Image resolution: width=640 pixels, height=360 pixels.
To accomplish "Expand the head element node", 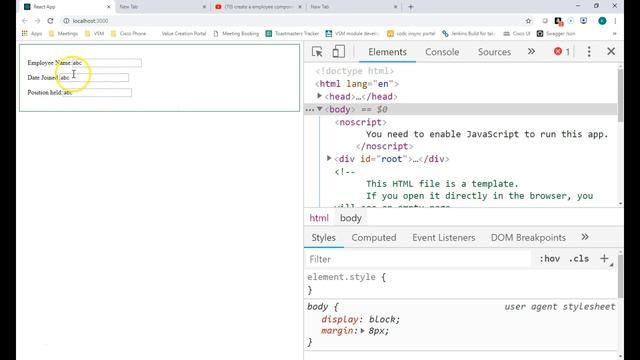I will coord(320,96).
